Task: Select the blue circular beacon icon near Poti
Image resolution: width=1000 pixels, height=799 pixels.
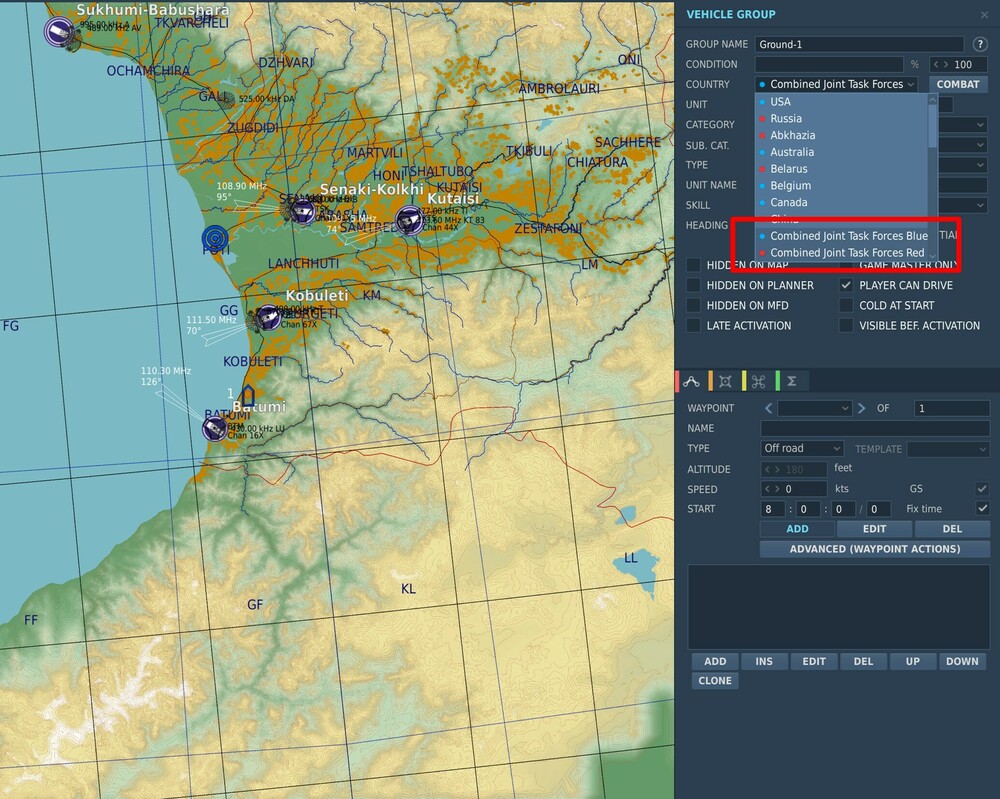Action: click(215, 238)
